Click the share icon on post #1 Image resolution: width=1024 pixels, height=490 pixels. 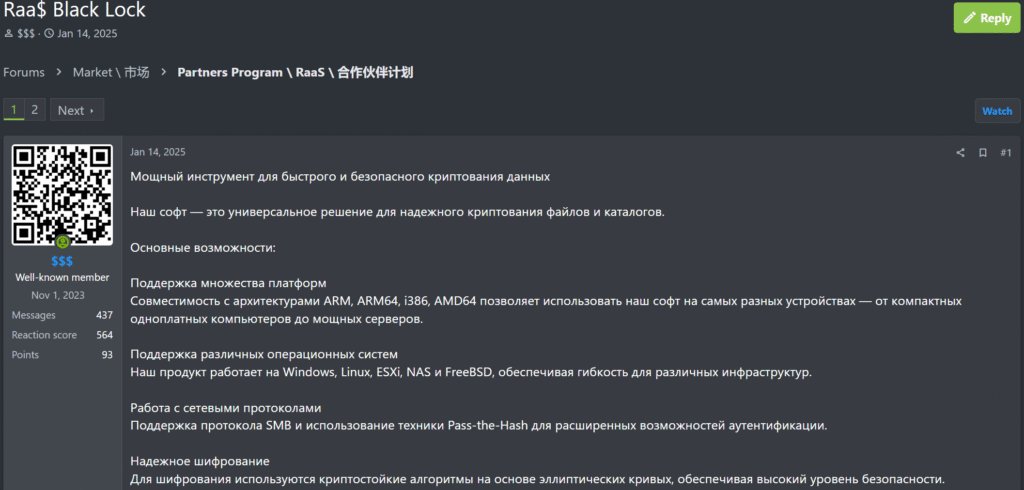pos(960,153)
